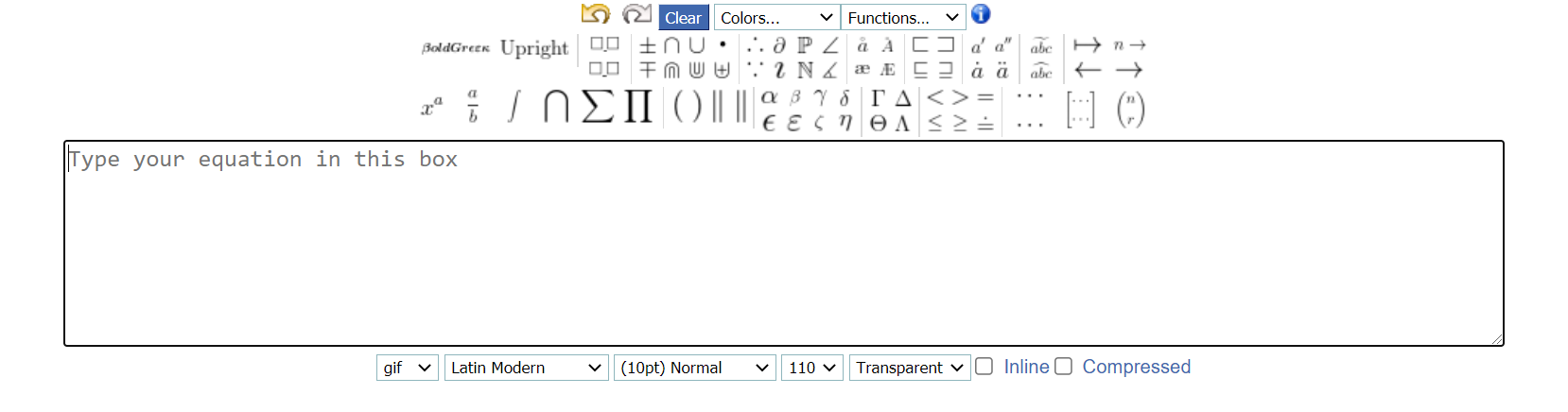Insert the capital Delta Δ letter
1568x412 pixels.
click(x=903, y=97)
